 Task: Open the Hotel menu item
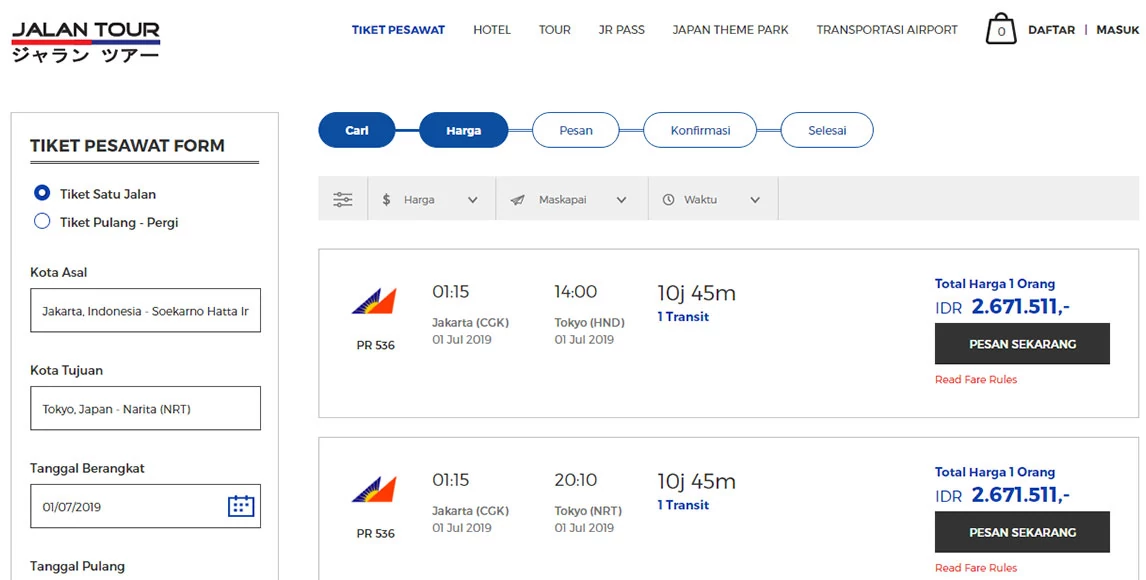(x=492, y=30)
